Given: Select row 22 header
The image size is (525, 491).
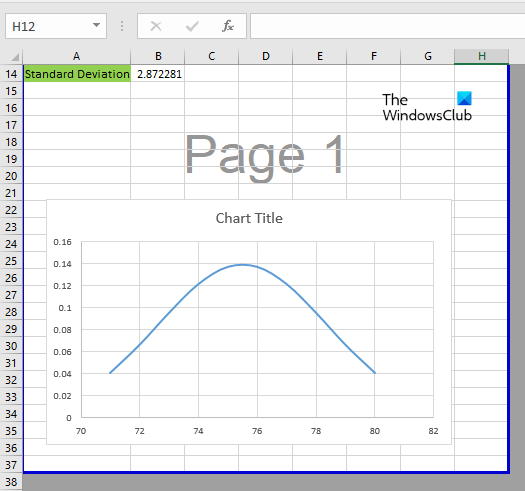Looking at the screenshot, I should [x=11, y=210].
